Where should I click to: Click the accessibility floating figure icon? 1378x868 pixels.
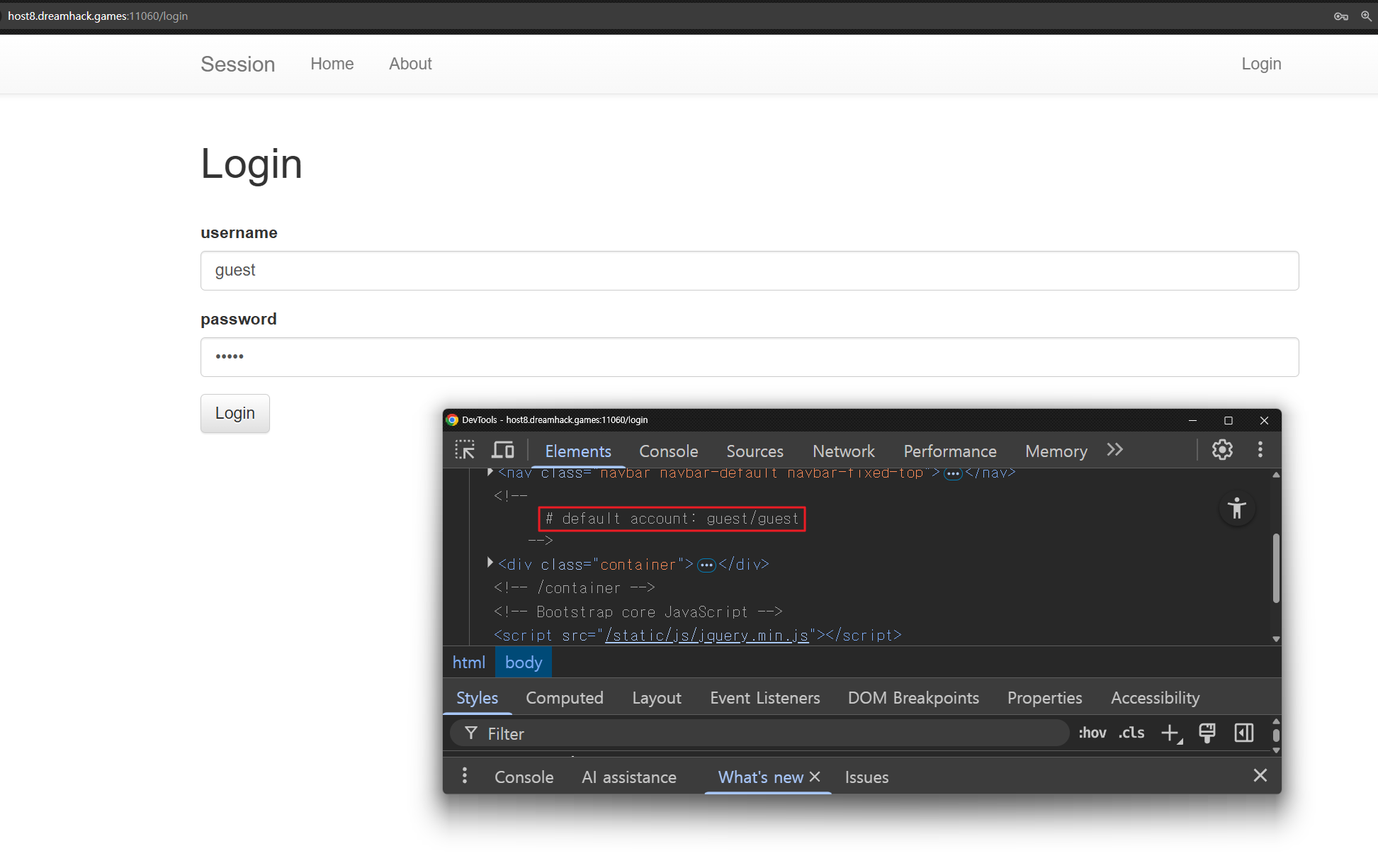(x=1237, y=508)
